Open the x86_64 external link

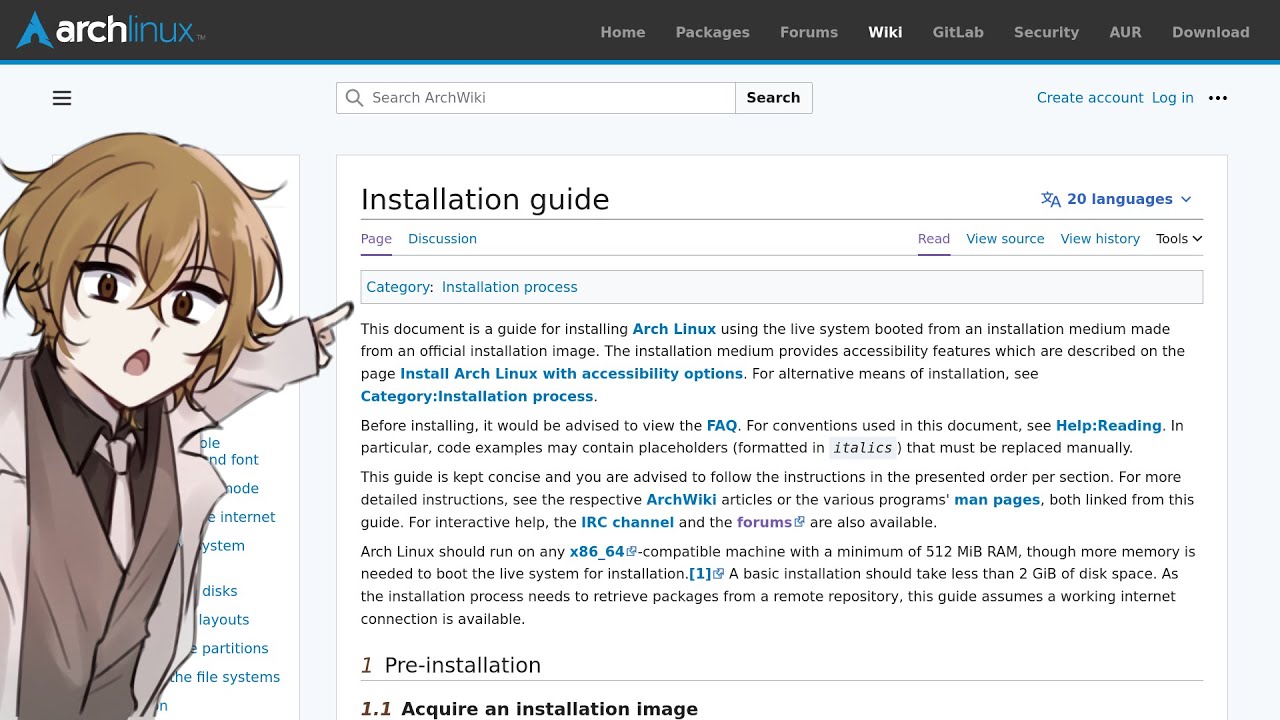pos(603,552)
